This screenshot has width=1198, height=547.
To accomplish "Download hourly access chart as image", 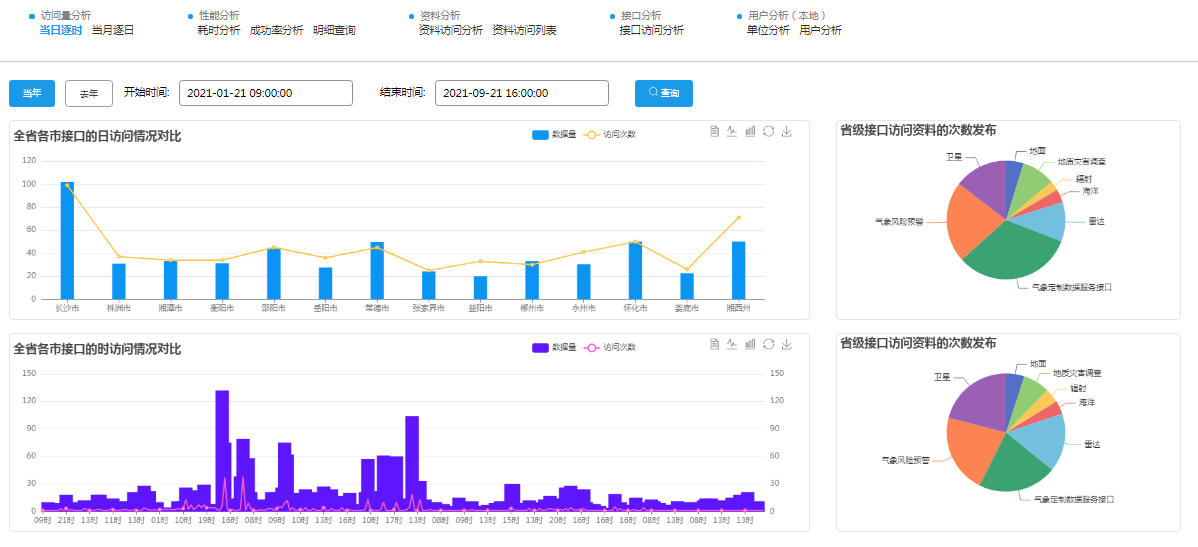I will [x=786, y=344].
